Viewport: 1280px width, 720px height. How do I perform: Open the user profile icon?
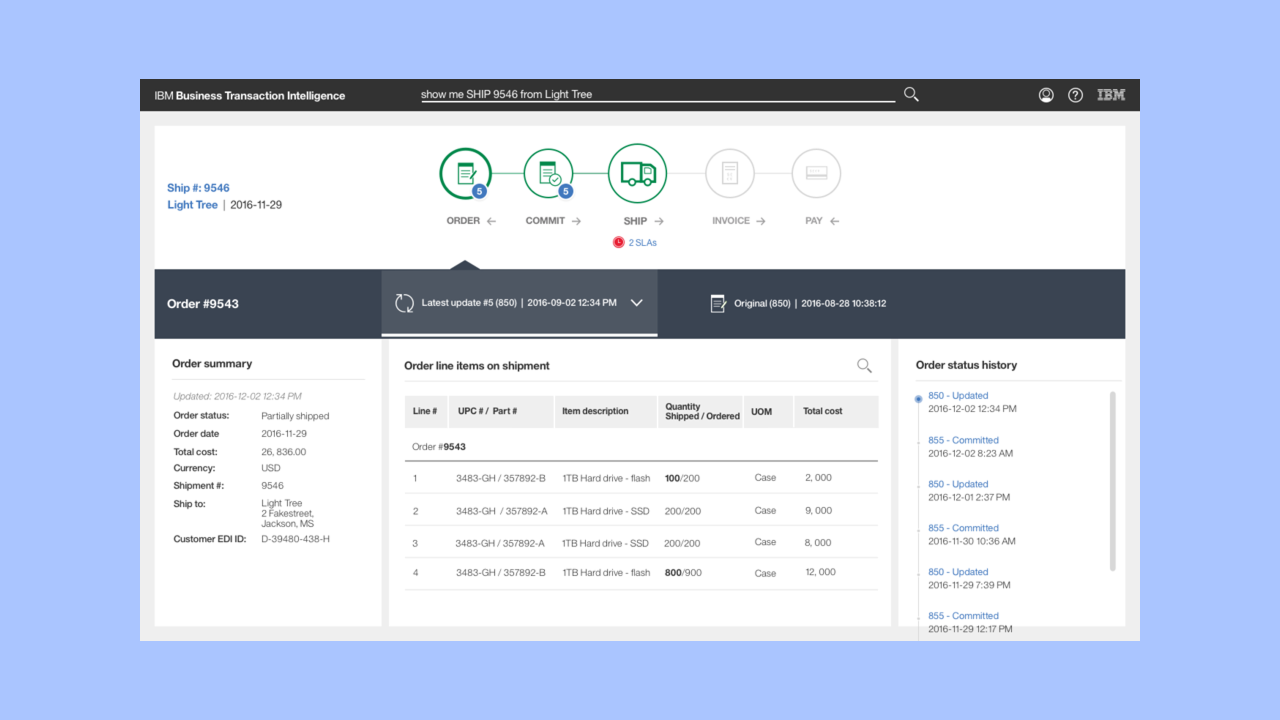tap(1046, 95)
